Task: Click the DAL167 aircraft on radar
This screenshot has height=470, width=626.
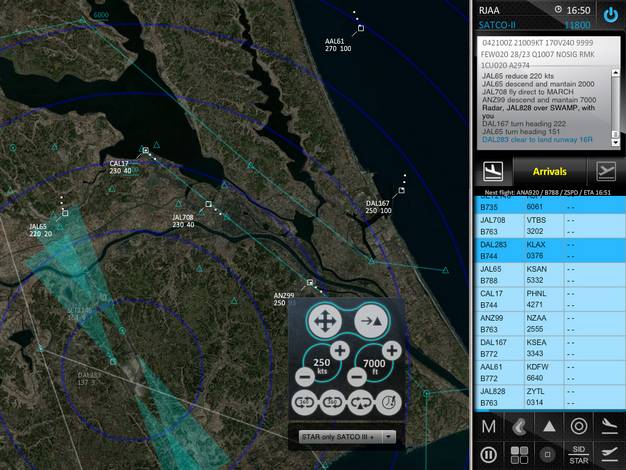Action: 401,188
